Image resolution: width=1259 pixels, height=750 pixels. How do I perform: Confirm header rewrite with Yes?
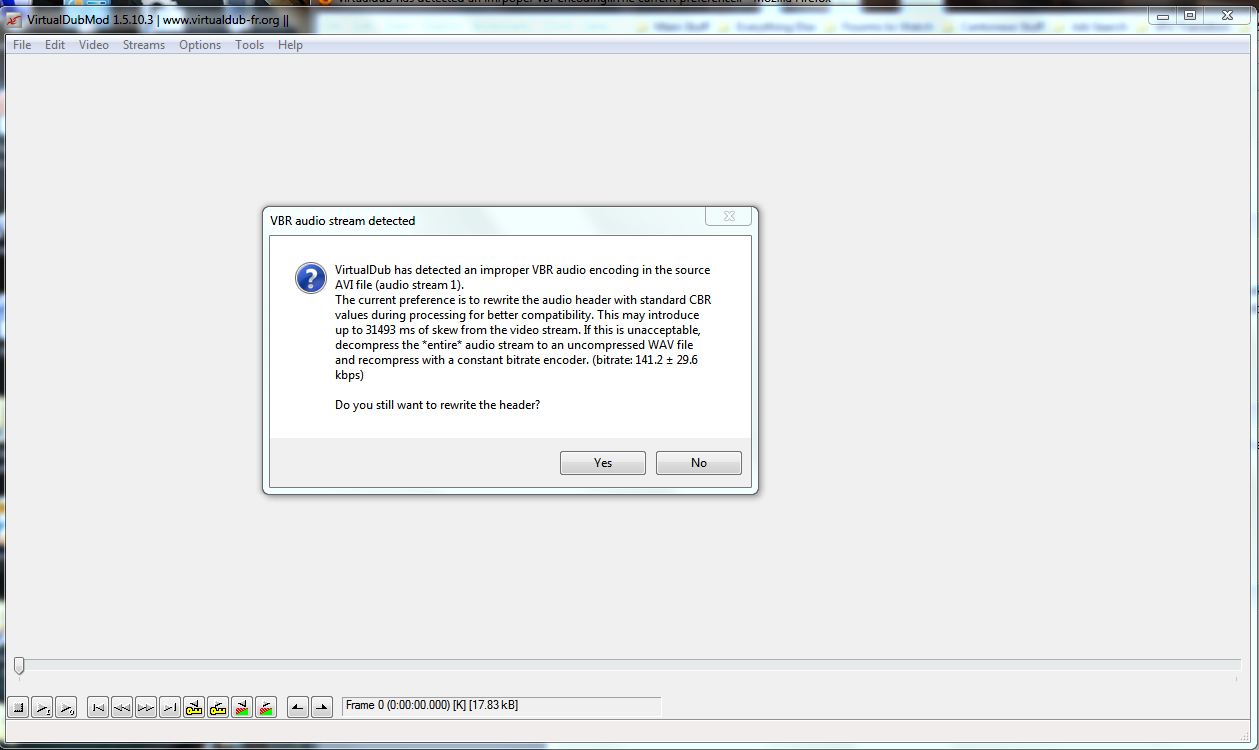[x=603, y=463]
